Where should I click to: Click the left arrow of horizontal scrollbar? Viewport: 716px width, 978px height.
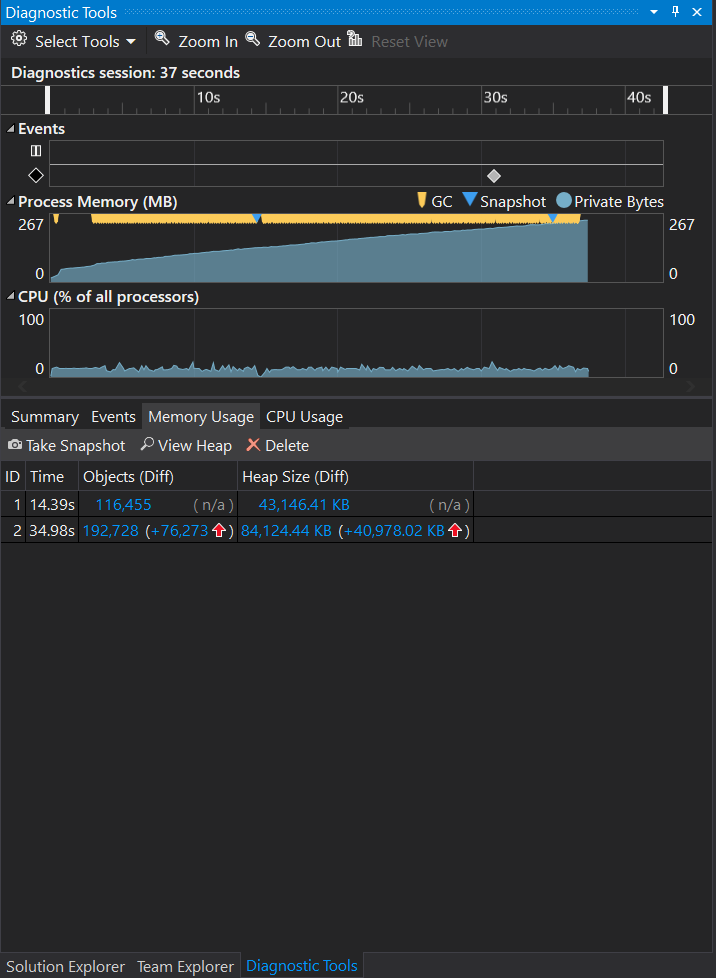point(22,387)
